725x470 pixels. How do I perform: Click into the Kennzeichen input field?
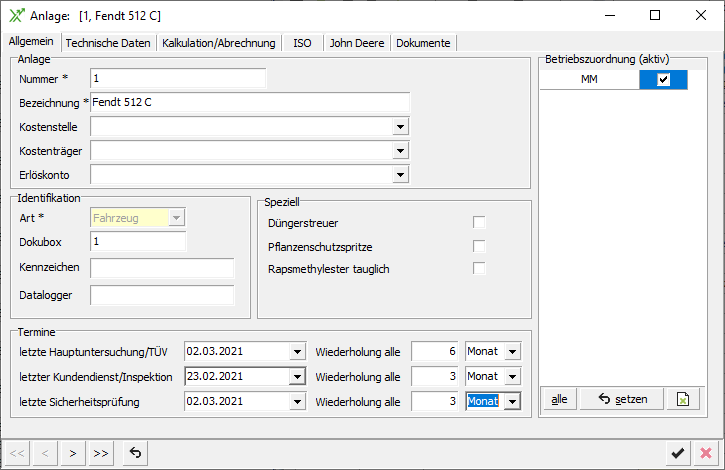point(162,268)
